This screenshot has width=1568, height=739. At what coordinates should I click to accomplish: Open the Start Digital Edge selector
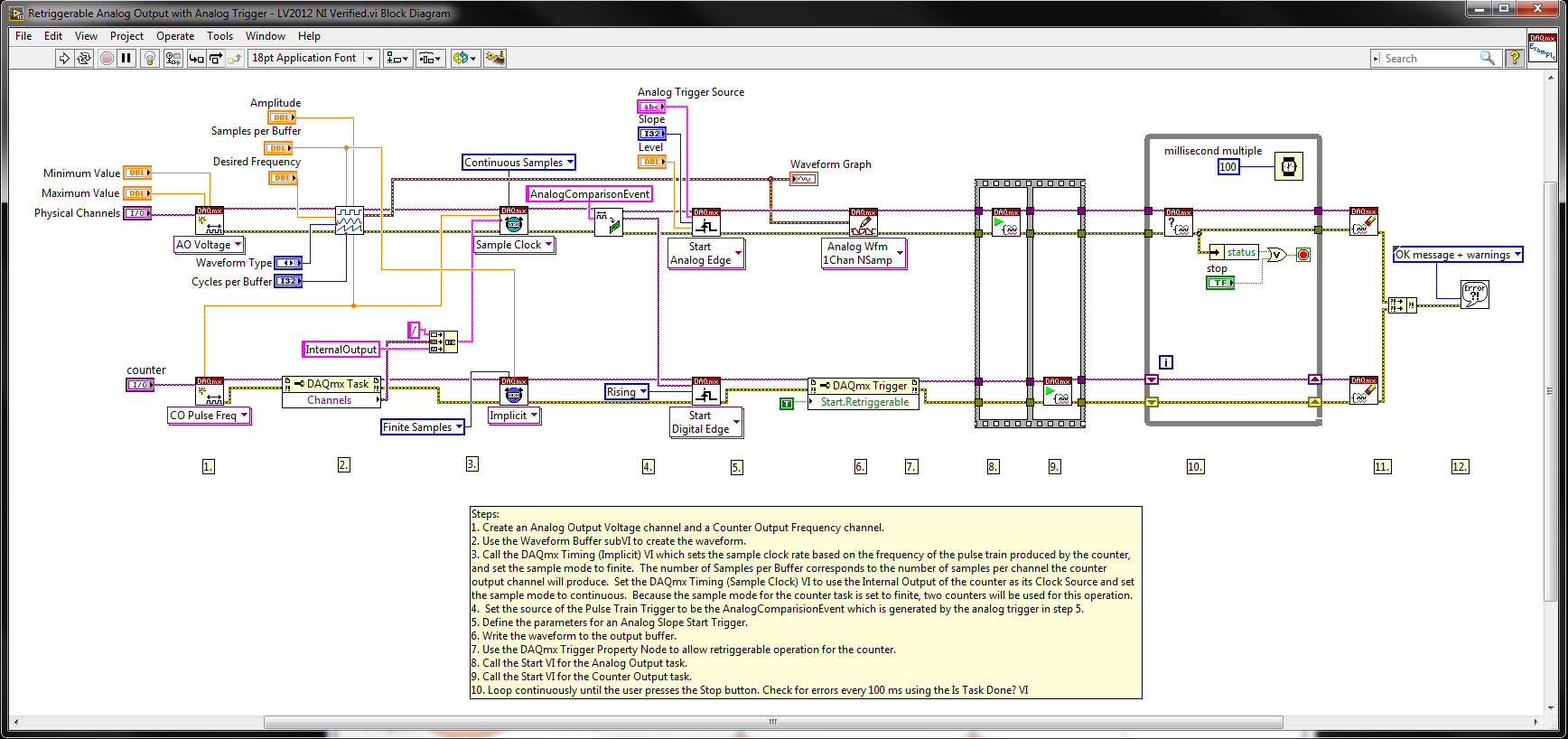point(705,423)
